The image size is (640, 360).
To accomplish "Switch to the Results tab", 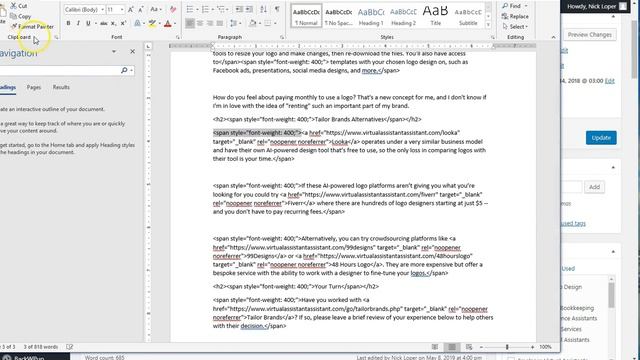I will tap(61, 87).
